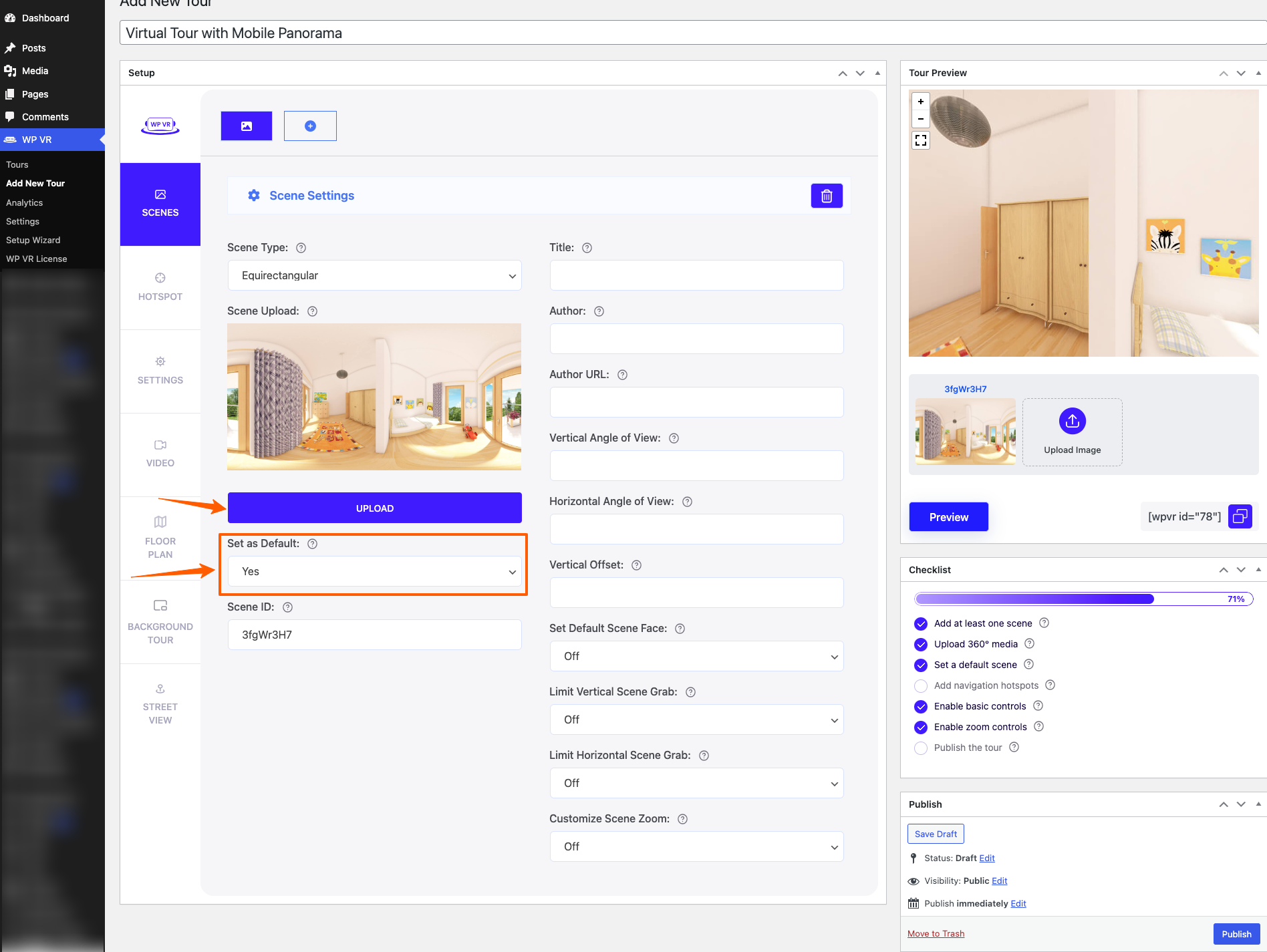Click the checklist progress bar

point(1083,599)
